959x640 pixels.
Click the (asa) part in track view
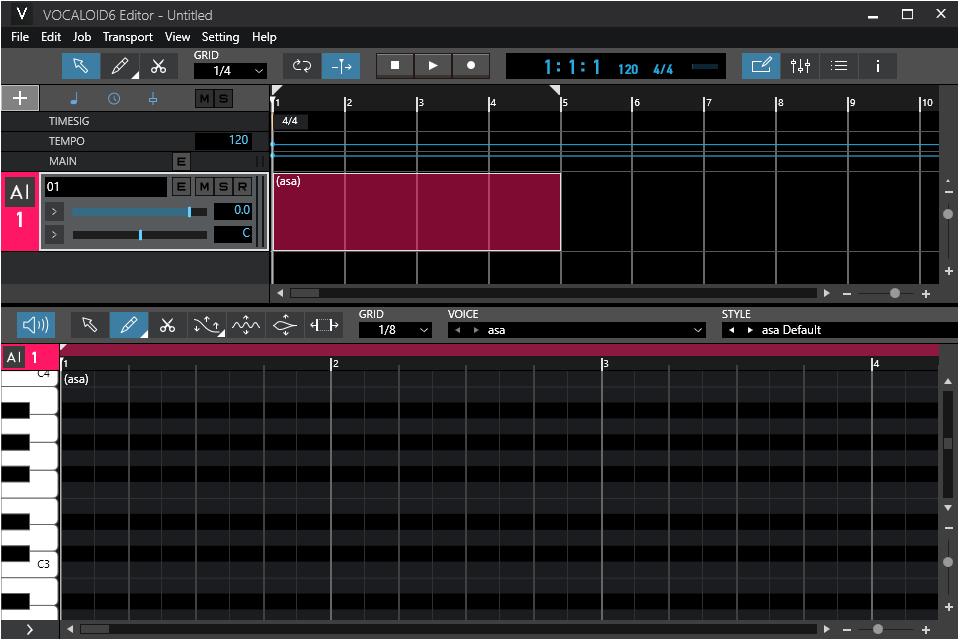pyautogui.click(x=417, y=212)
